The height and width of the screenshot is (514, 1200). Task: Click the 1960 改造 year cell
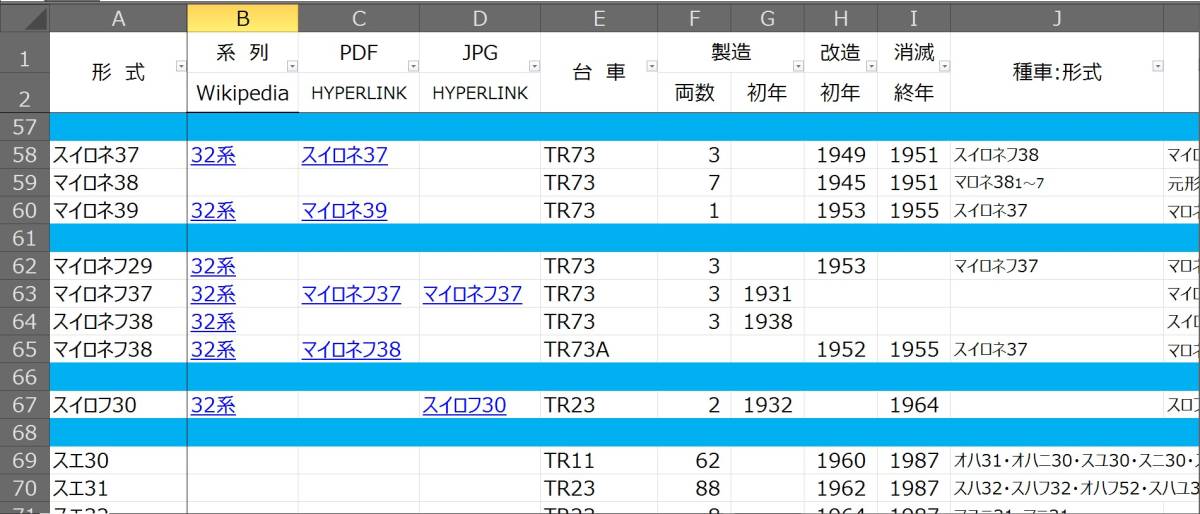[x=841, y=461]
